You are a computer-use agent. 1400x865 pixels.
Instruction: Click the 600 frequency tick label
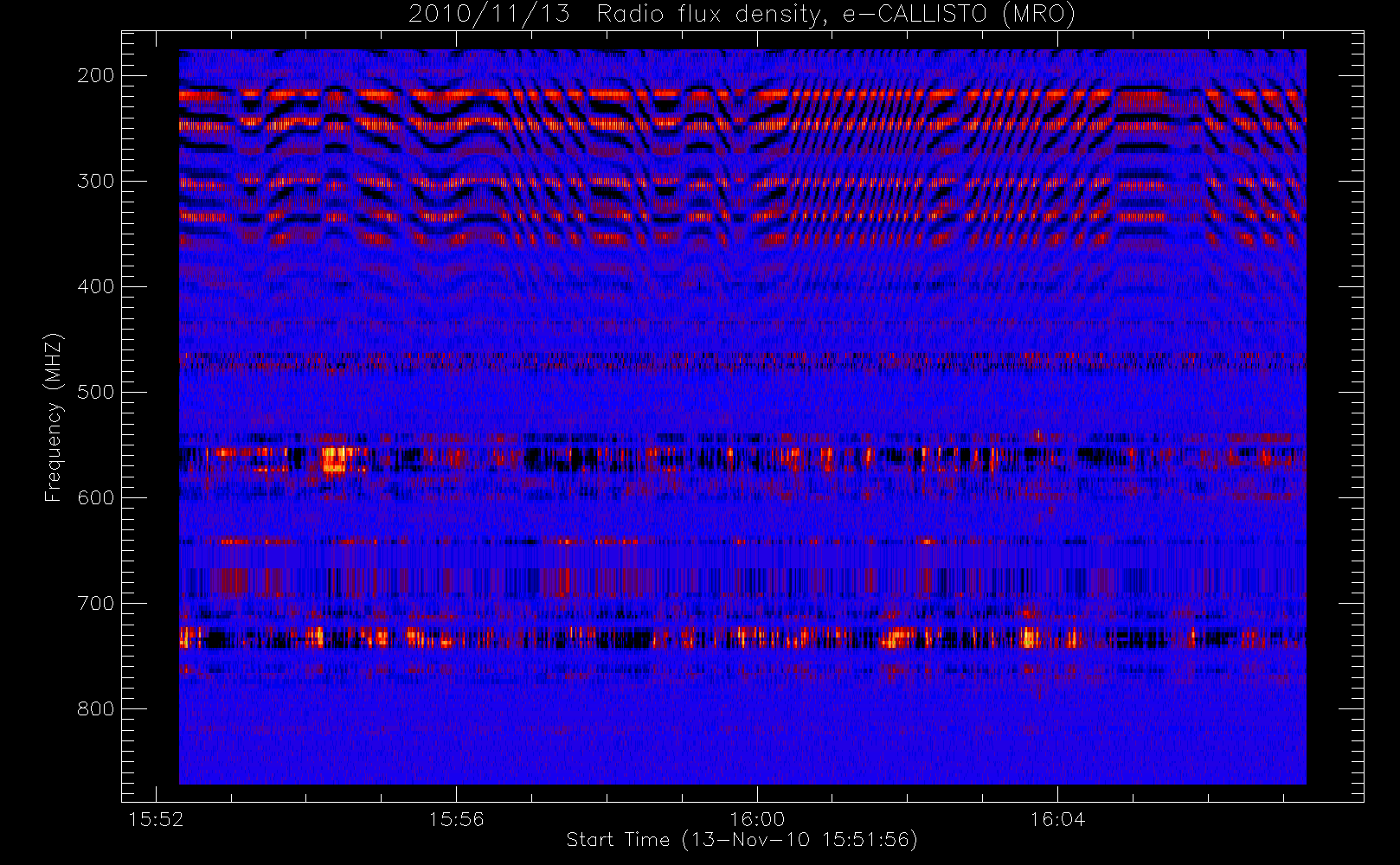pyautogui.click(x=95, y=497)
